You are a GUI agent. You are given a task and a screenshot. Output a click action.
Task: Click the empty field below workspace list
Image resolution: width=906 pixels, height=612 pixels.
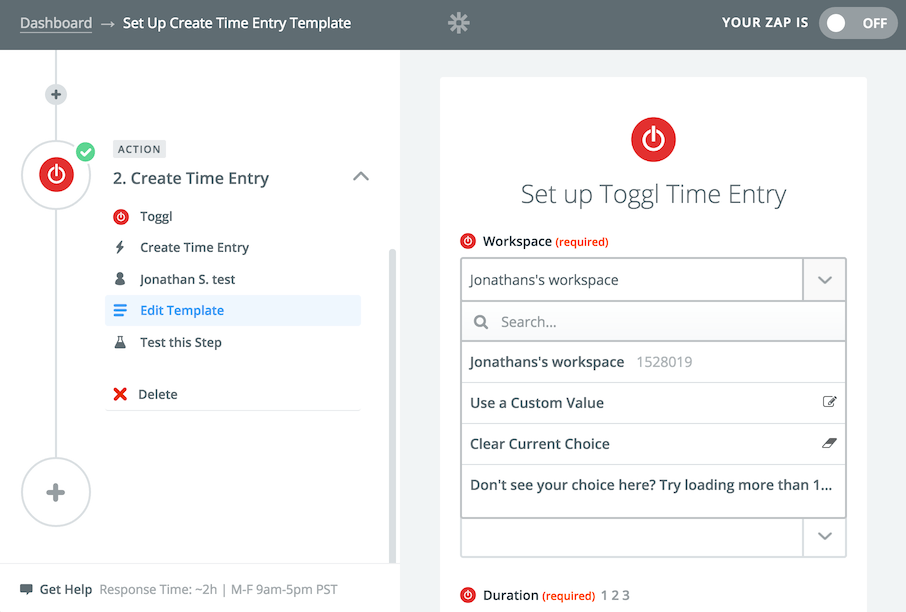pos(632,537)
